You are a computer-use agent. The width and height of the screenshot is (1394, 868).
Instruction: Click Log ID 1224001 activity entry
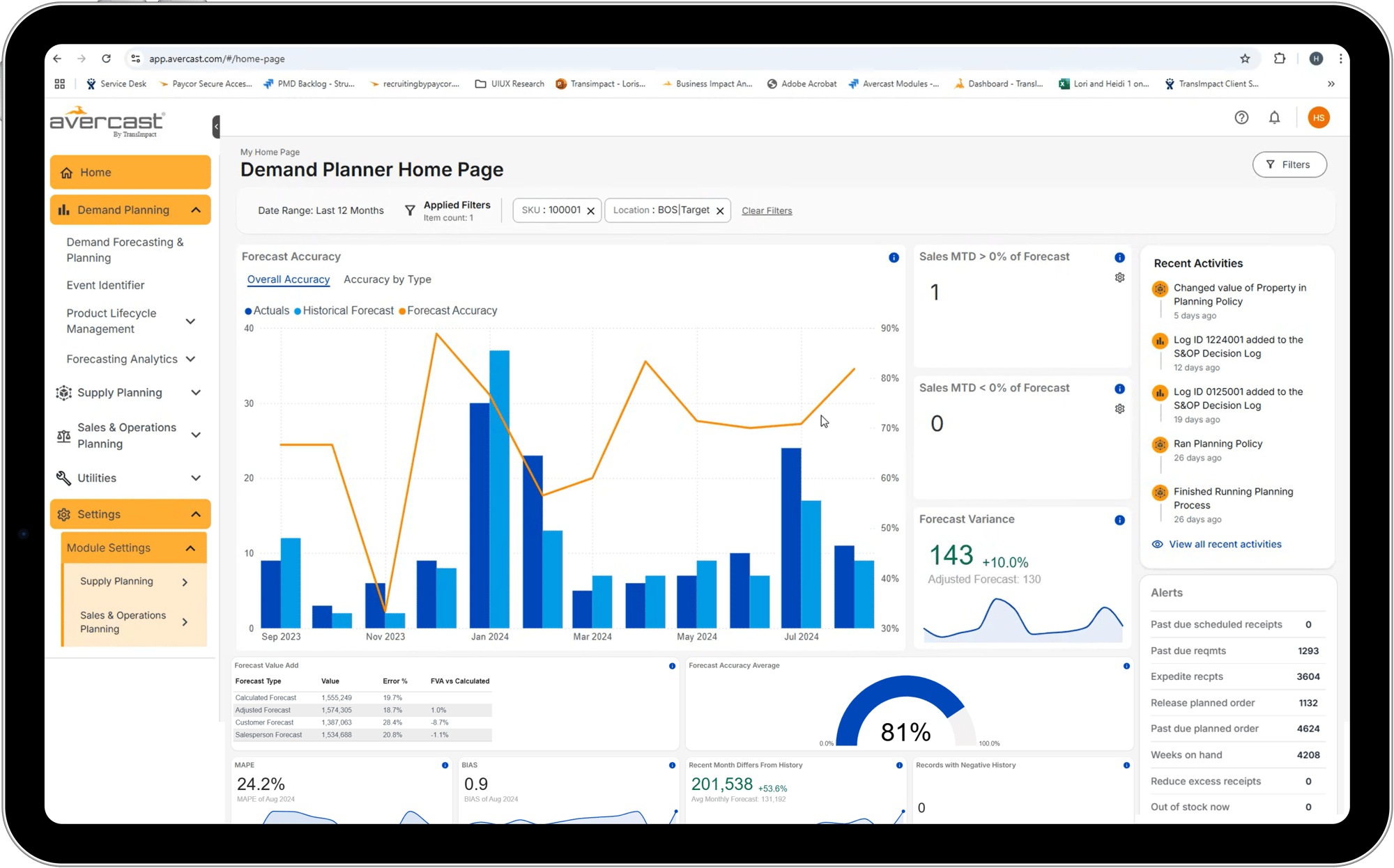point(1238,347)
